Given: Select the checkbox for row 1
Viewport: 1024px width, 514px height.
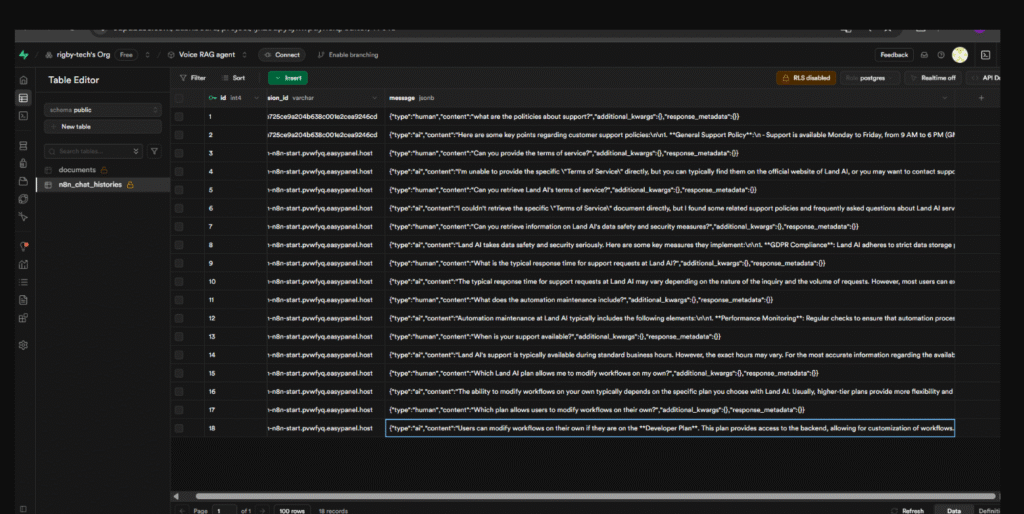Looking at the screenshot, I should 179,117.
